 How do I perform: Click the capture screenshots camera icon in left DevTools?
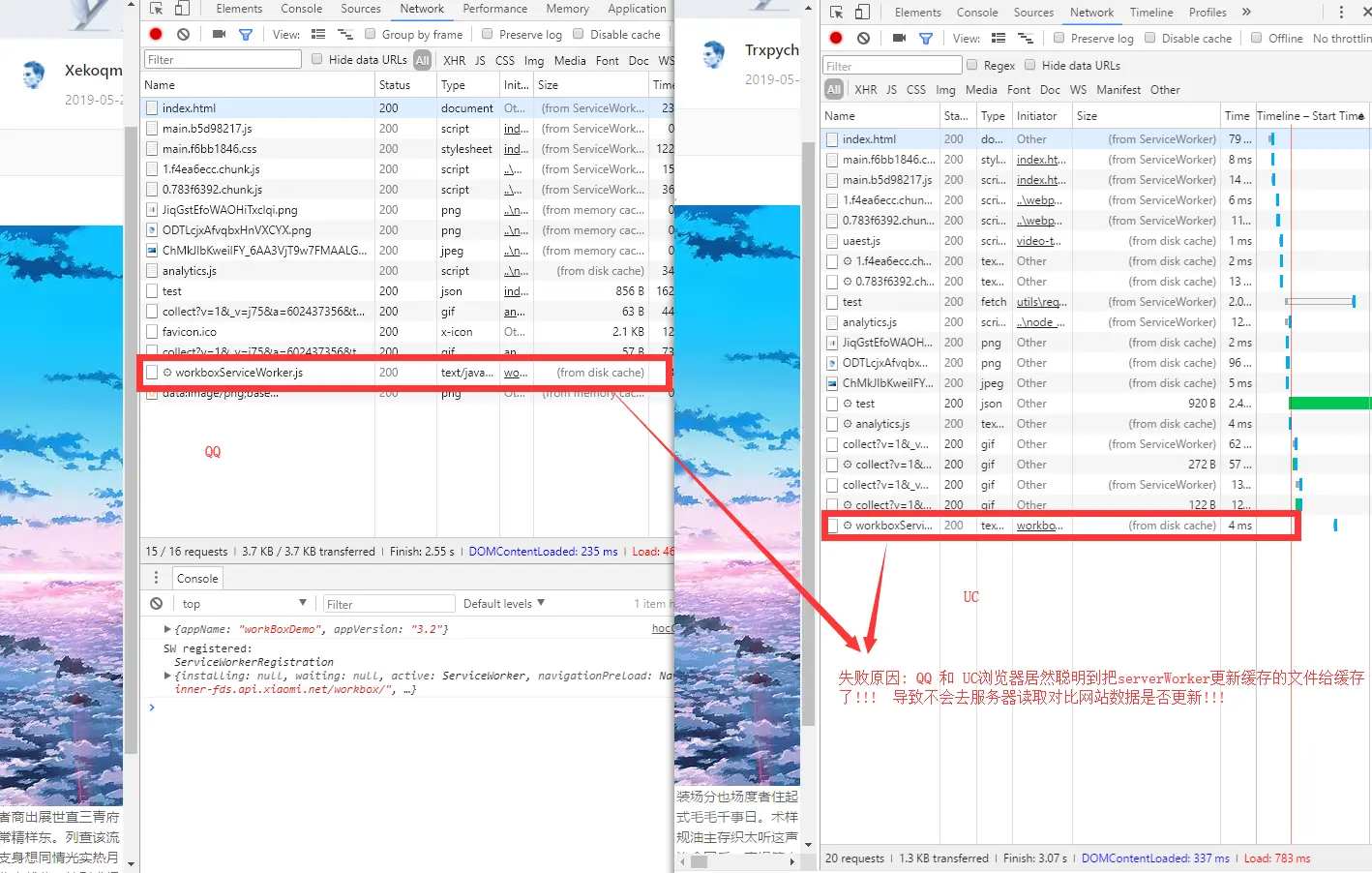coord(219,34)
